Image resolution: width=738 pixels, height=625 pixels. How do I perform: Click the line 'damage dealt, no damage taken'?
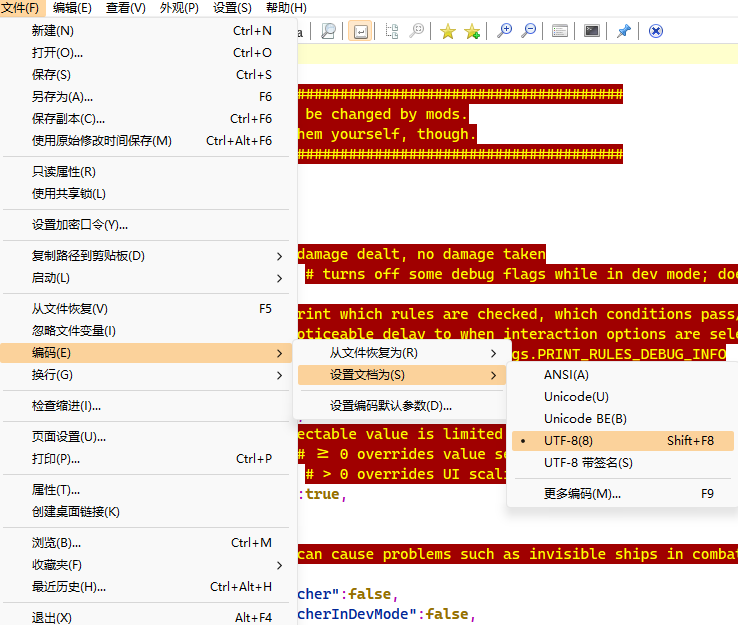(x=422, y=254)
